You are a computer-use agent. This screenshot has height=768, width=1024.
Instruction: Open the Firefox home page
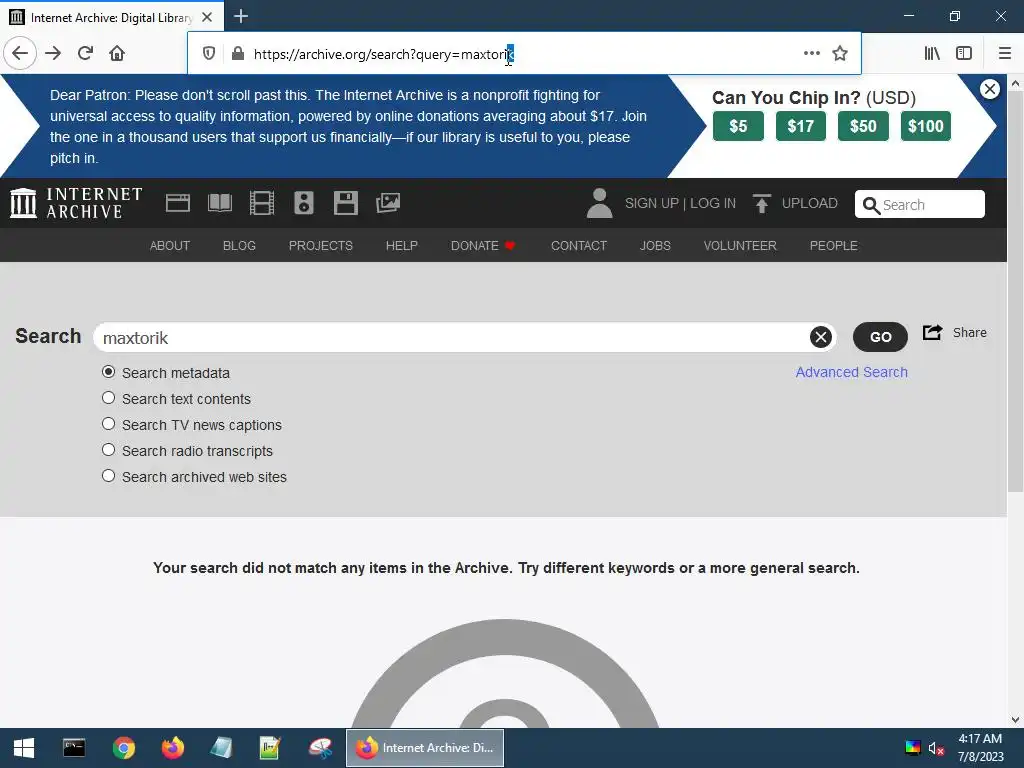point(117,54)
